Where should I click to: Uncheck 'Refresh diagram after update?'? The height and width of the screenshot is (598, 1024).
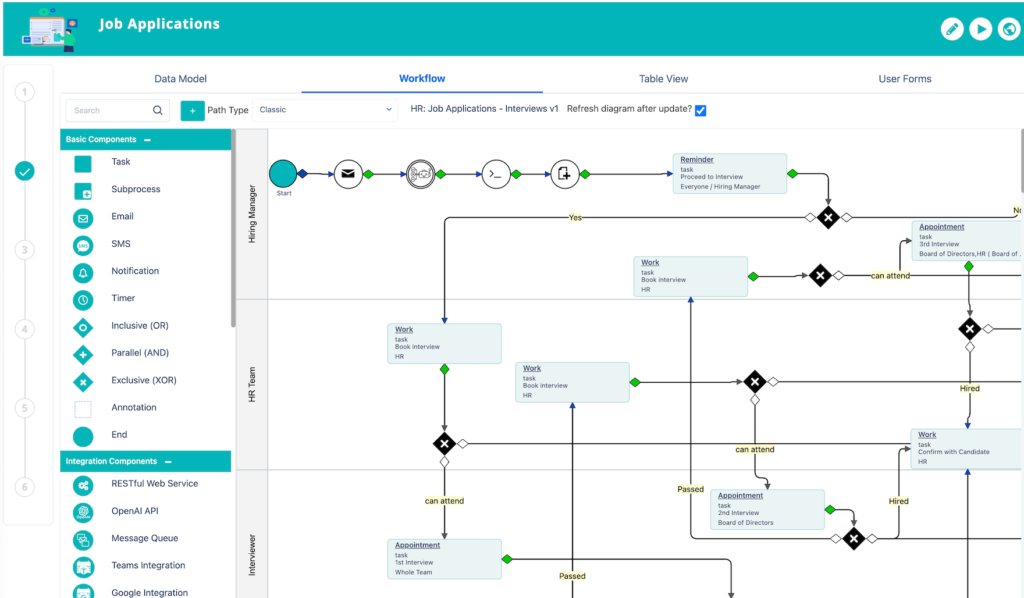pyautogui.click(x=700, y=111)
